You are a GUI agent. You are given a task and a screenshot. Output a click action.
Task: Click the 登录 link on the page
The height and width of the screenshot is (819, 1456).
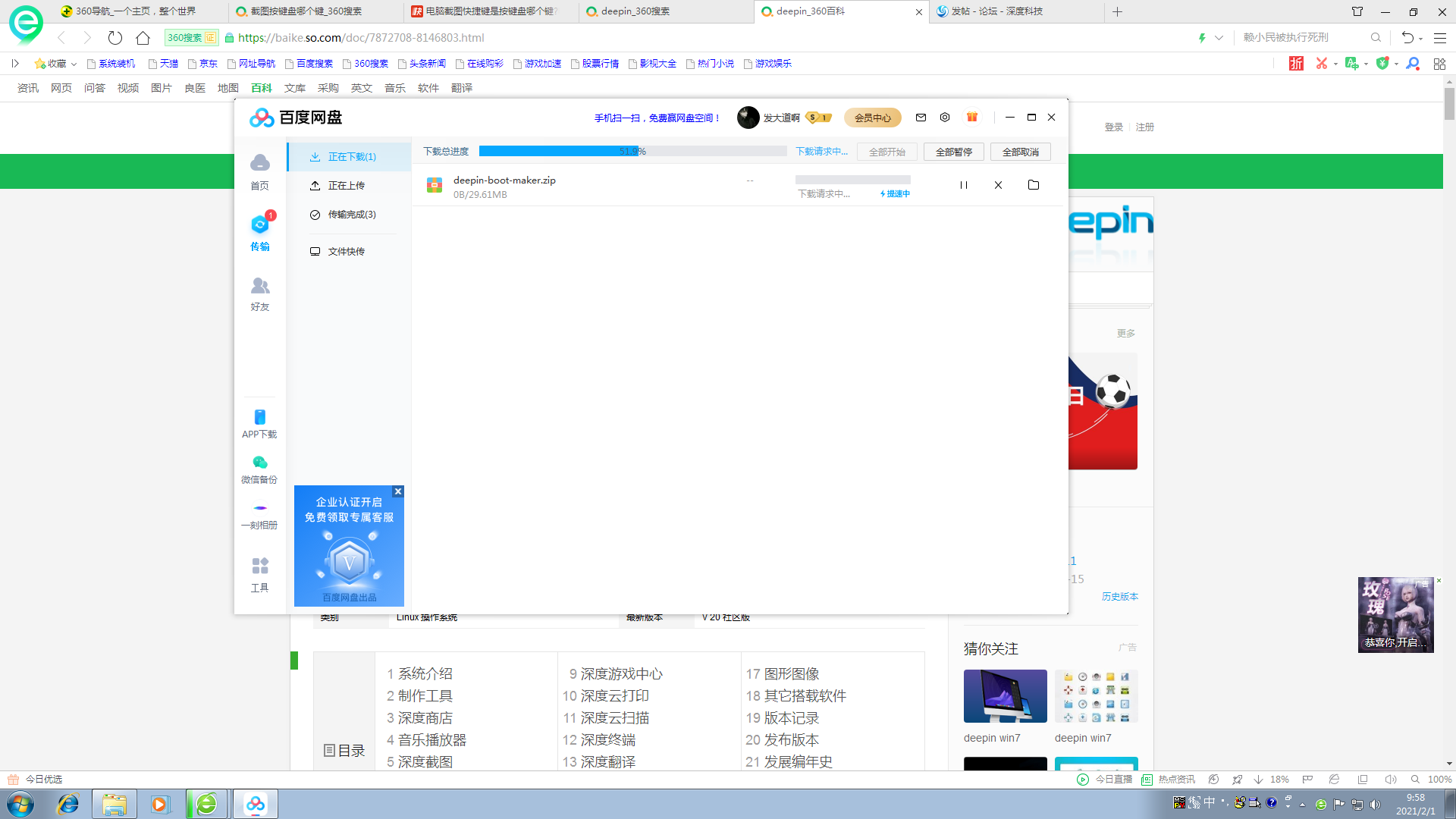click(1114, 127)
